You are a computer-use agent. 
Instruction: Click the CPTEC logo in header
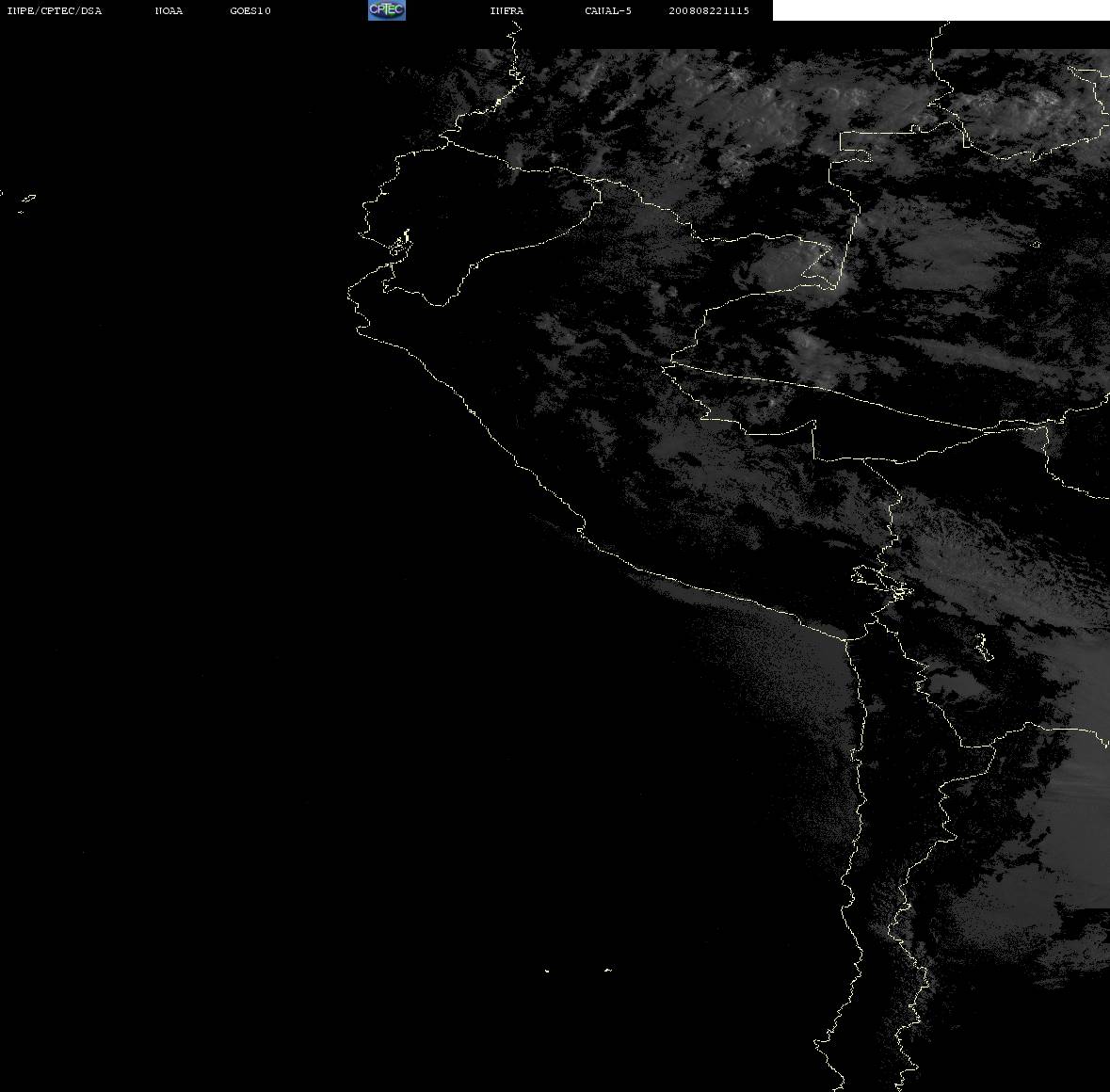click(387, 10)
